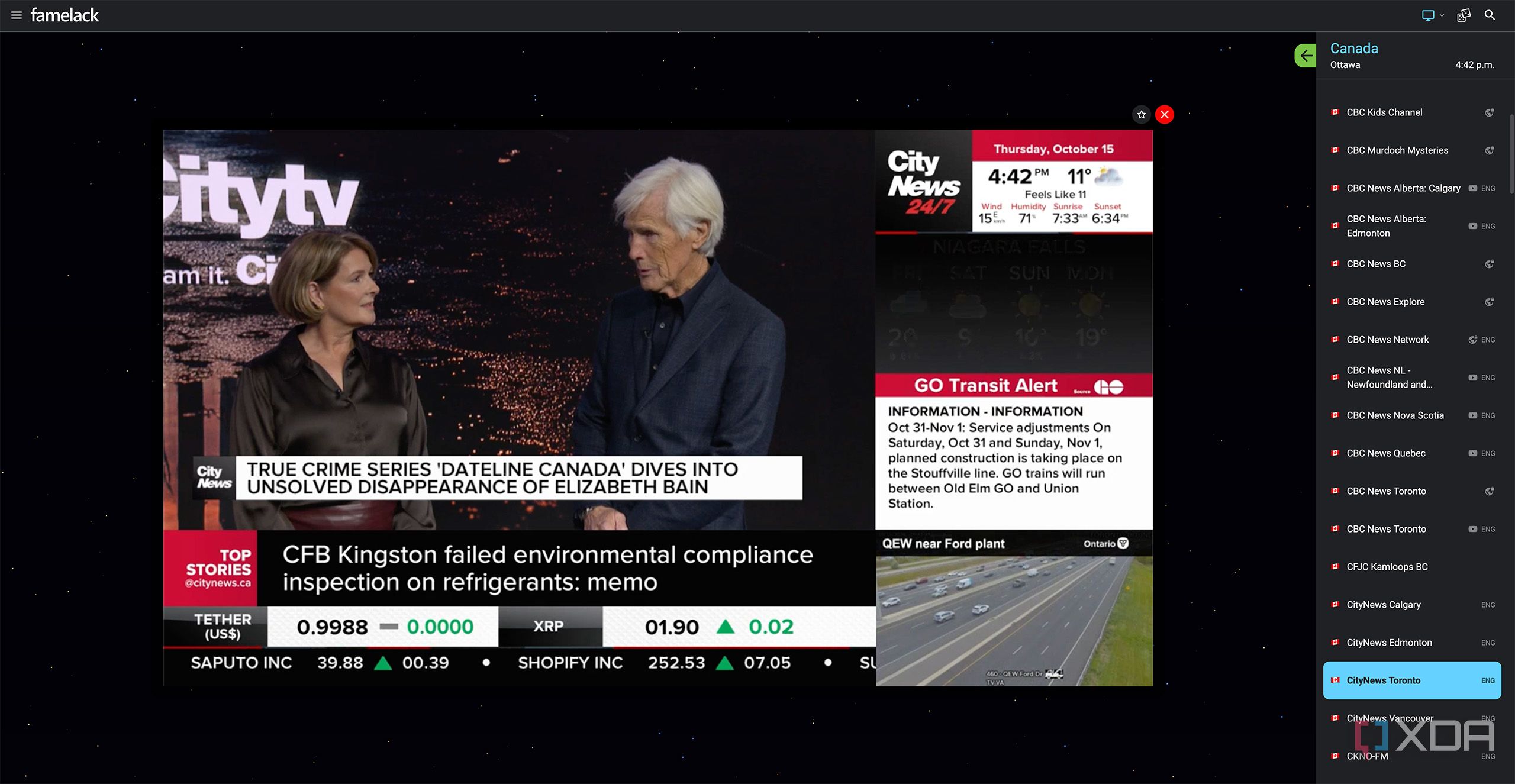Screen dimensions: 1515x784
Task: Switch to the CityNews Edmonton channel
Action: 1412,643
